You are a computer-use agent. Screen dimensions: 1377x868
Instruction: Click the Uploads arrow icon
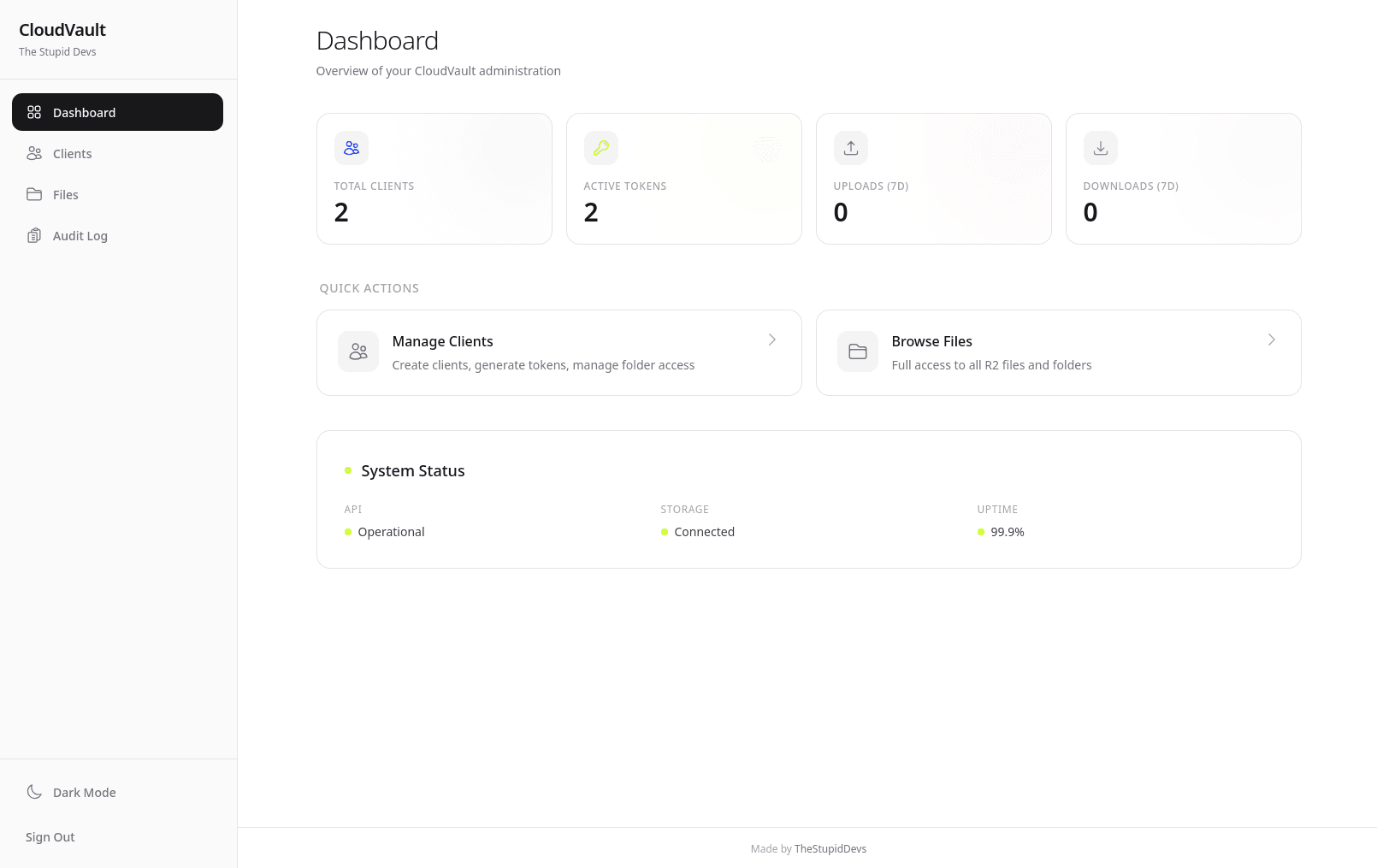(x=851, y=148)
